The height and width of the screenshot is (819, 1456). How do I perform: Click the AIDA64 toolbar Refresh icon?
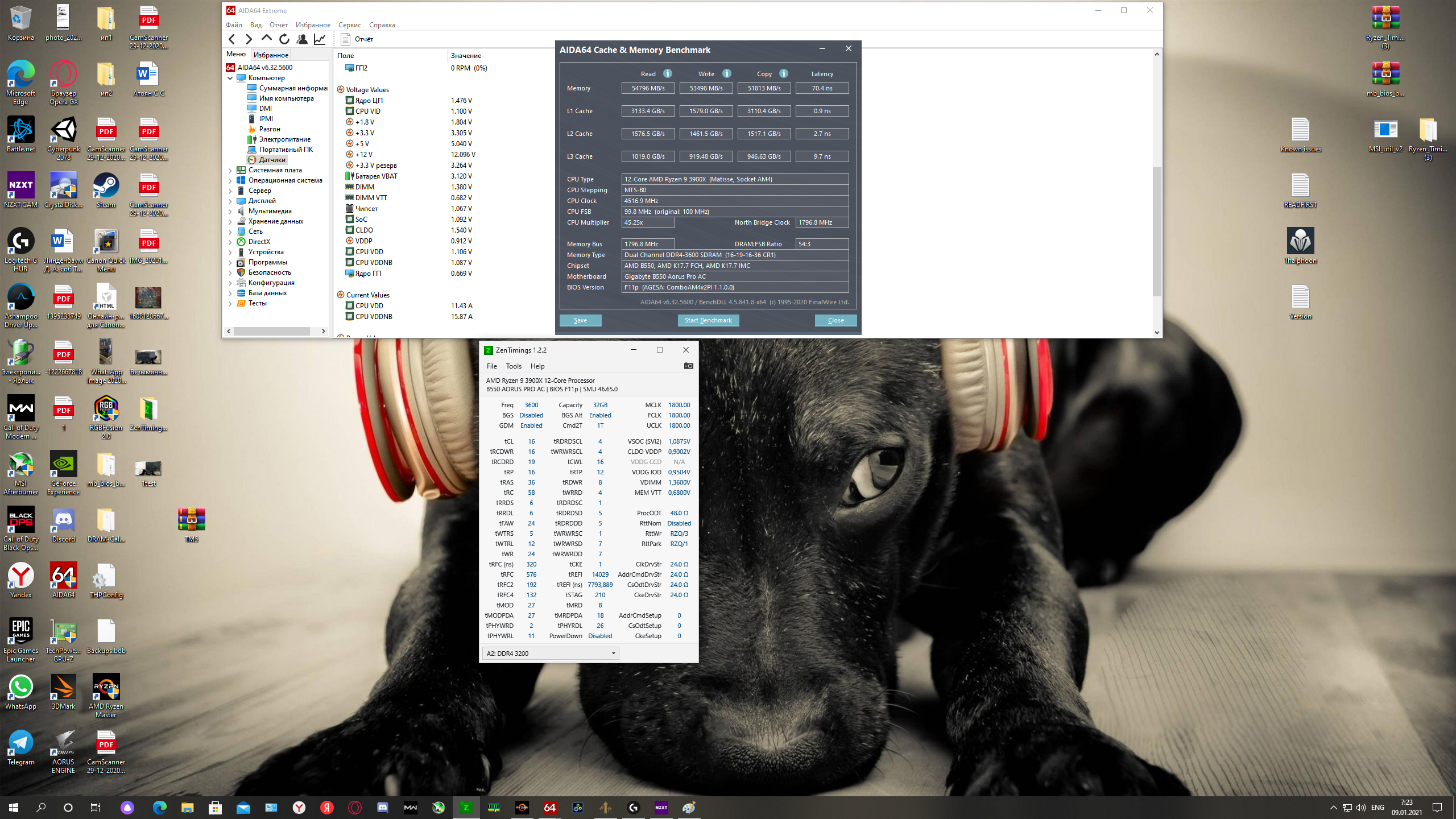pyautogui.click(x=284, y=39)
